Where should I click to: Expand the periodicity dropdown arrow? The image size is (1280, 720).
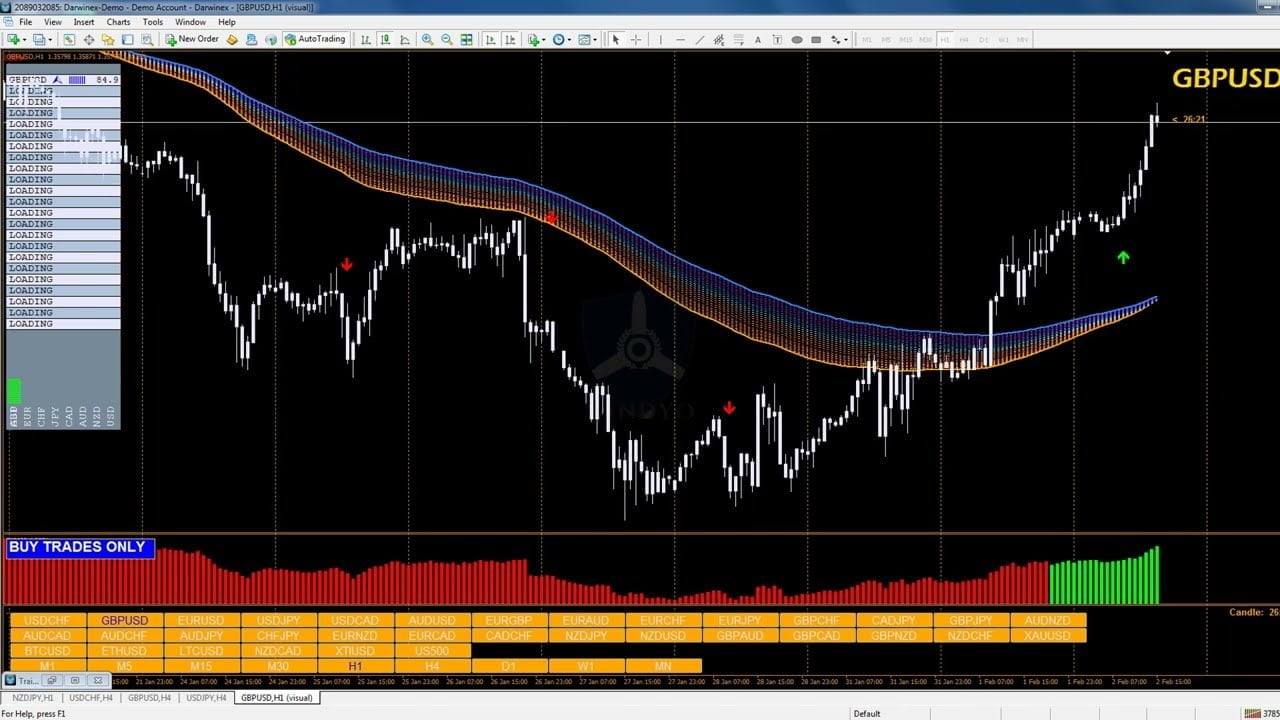(x=569, y=40)
